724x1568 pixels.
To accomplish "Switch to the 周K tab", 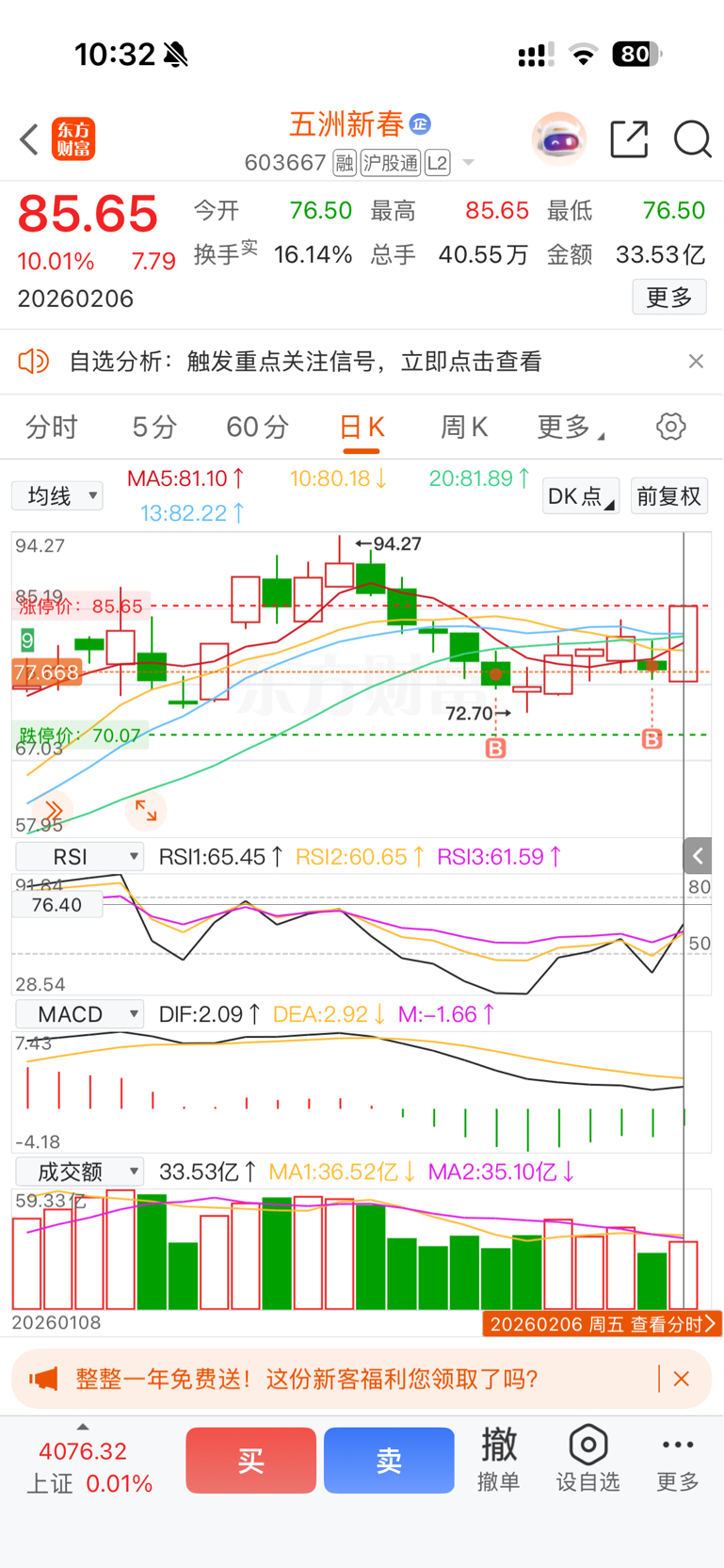I will 464,427.
